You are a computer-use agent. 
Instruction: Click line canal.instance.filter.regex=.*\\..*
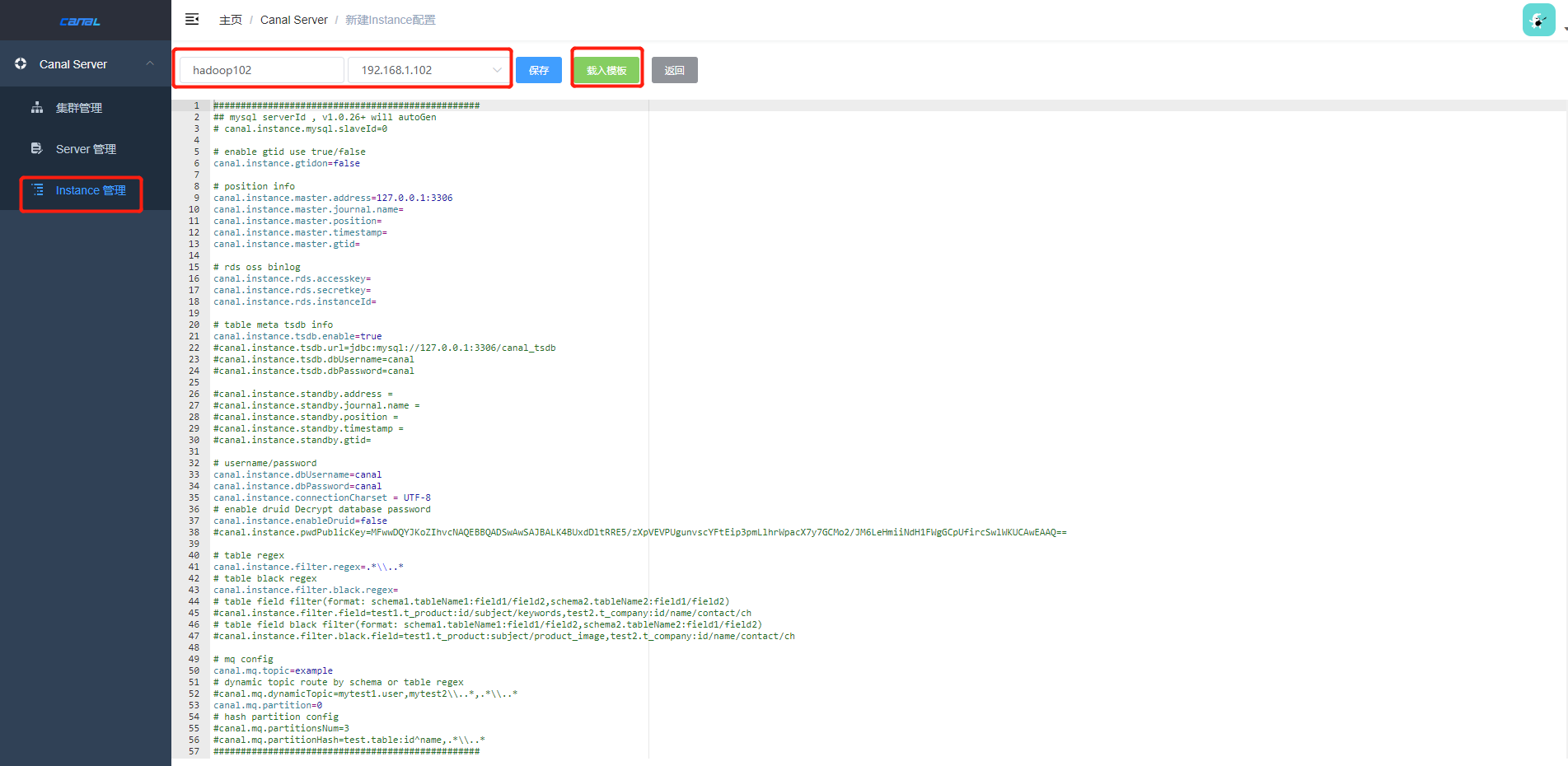[308, 567]
